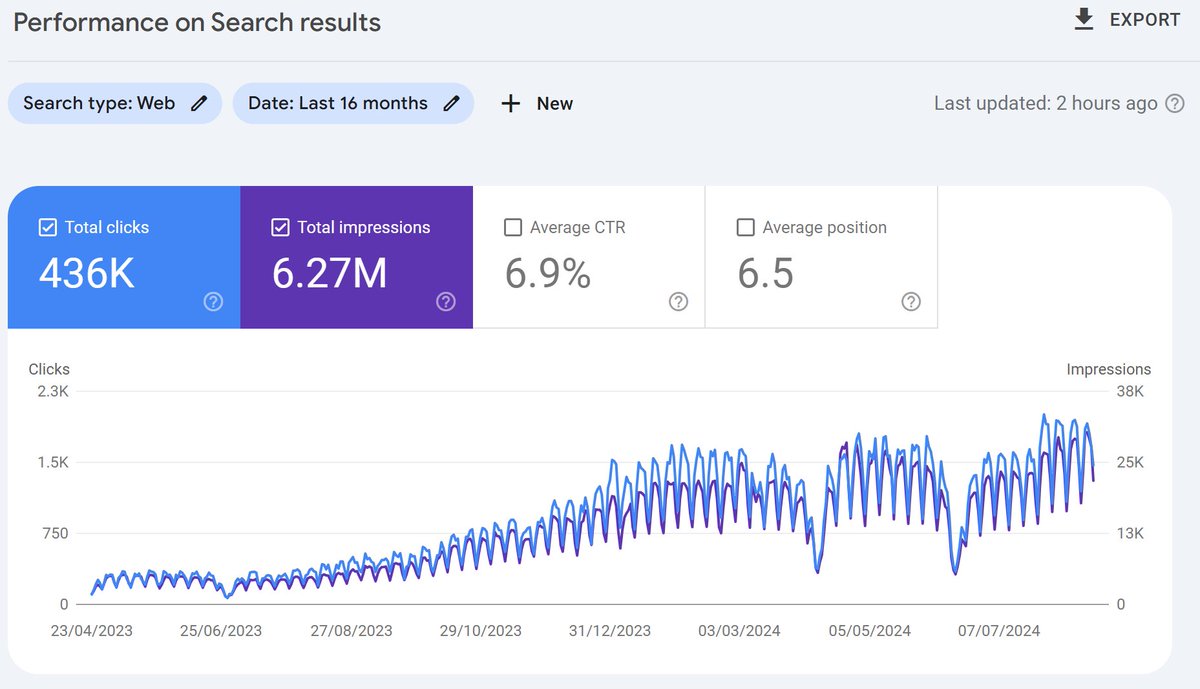Click the 13K impressions axis value

(x=1130, y=533)
